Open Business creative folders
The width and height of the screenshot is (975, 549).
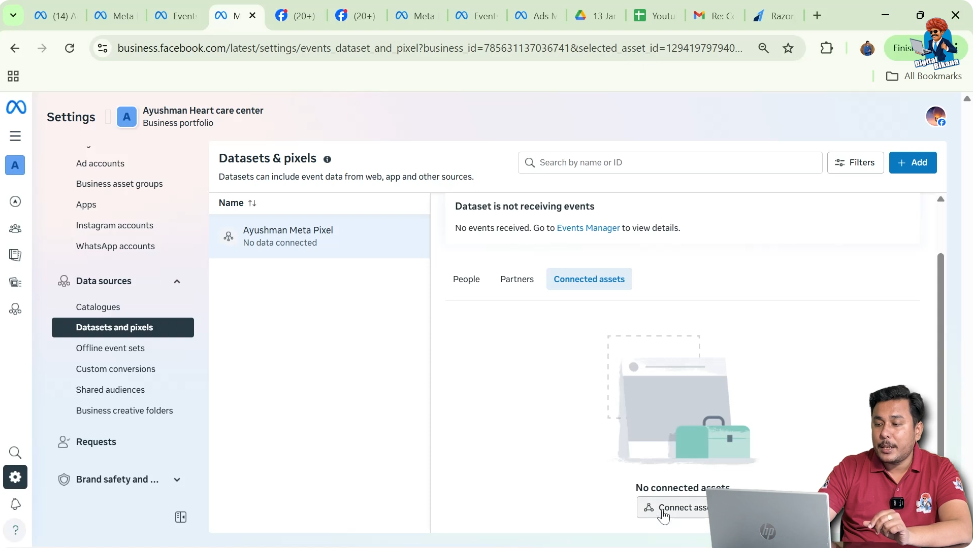pos(123,411)
